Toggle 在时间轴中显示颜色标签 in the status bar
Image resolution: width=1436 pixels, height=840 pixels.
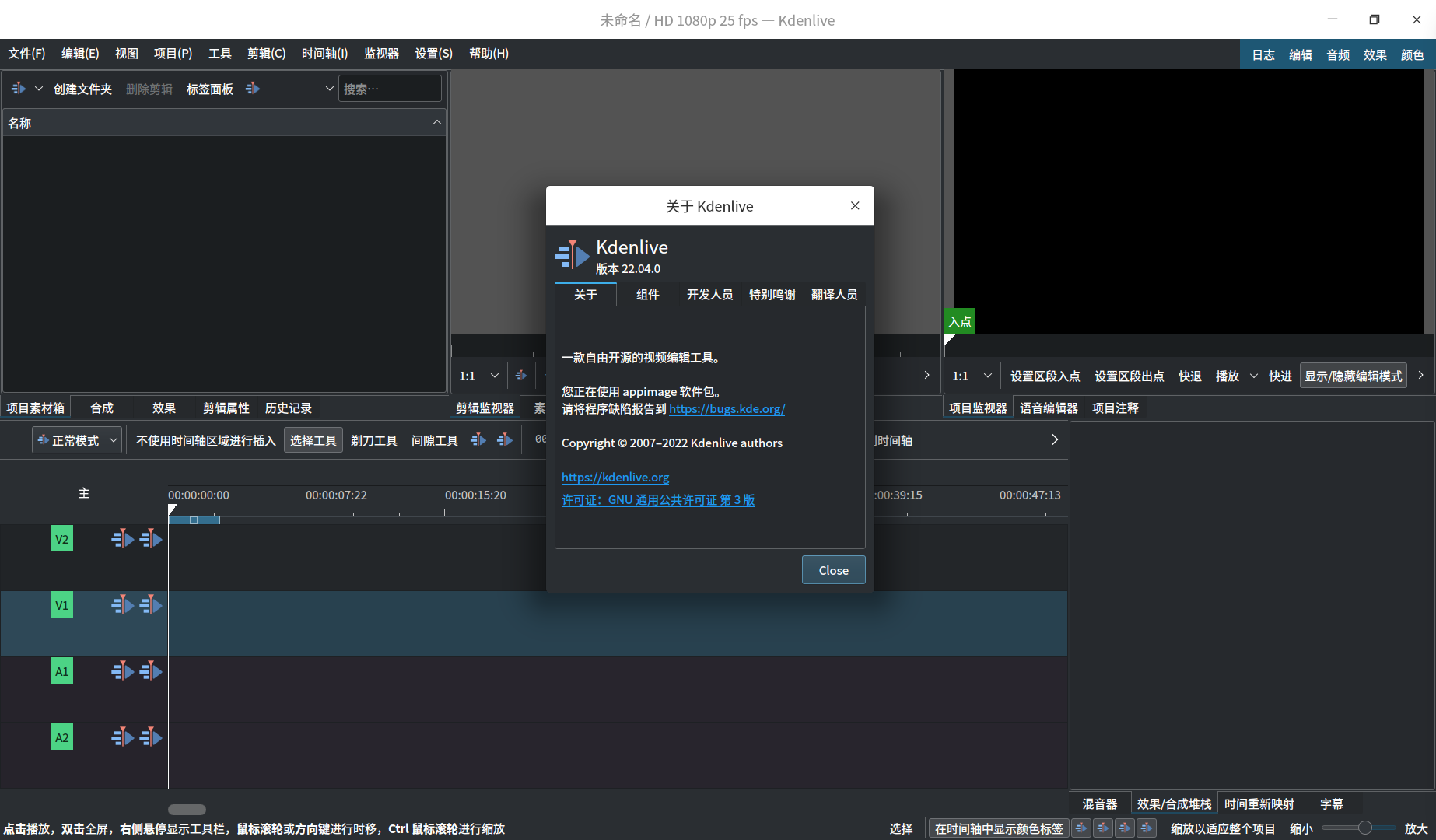click(x=998, y=828)
